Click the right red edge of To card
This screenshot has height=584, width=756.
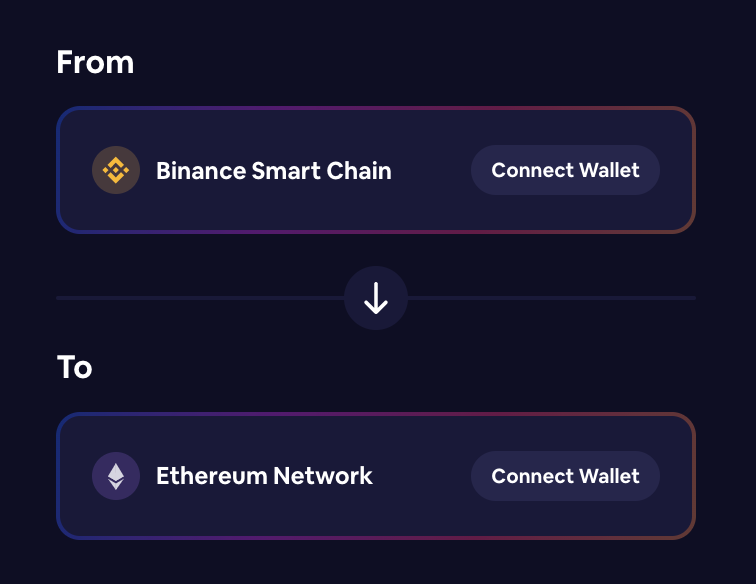point(693,476)
